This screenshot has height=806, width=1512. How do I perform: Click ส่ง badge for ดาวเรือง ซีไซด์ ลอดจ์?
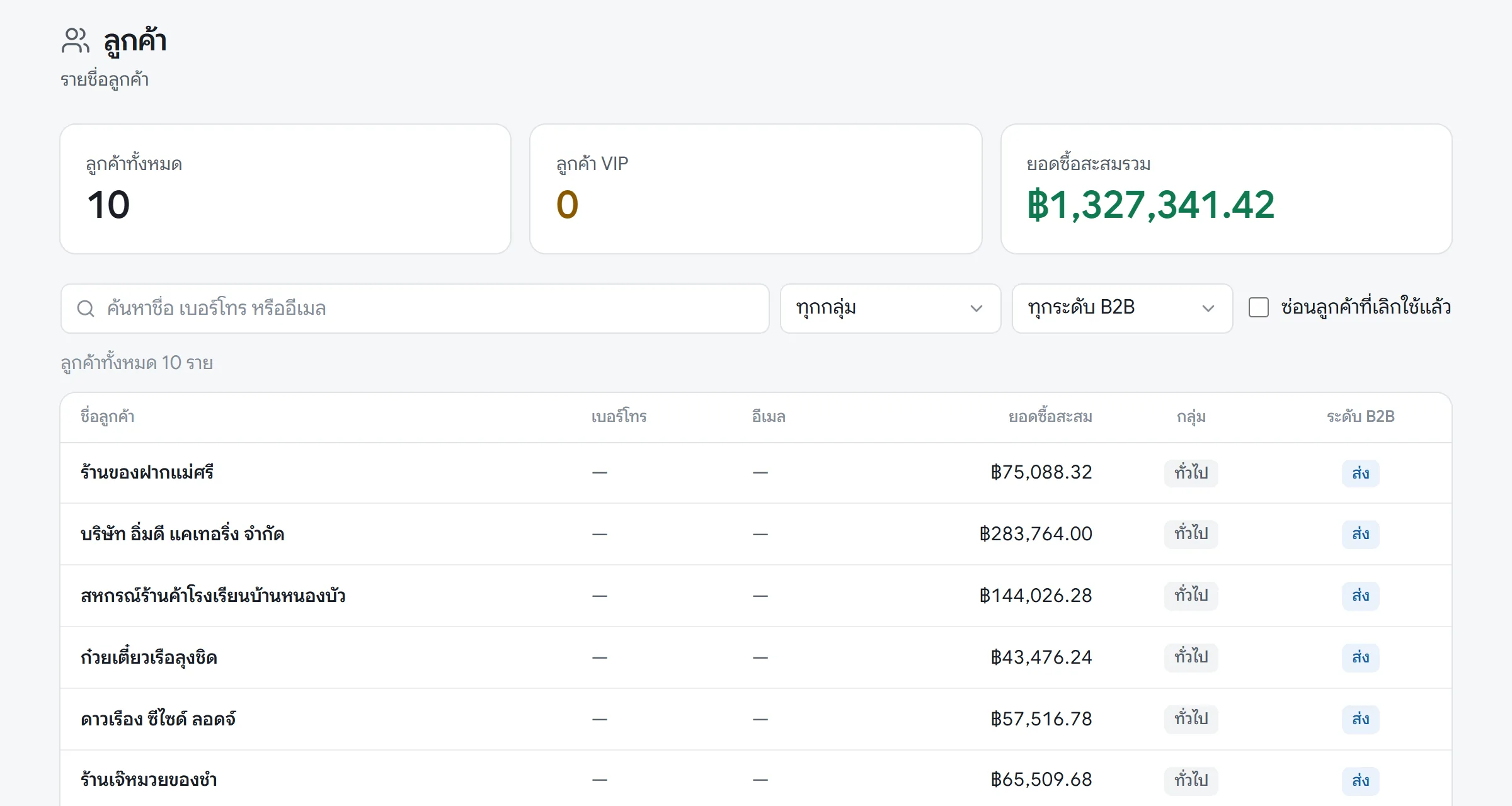tap(1361, 719)
